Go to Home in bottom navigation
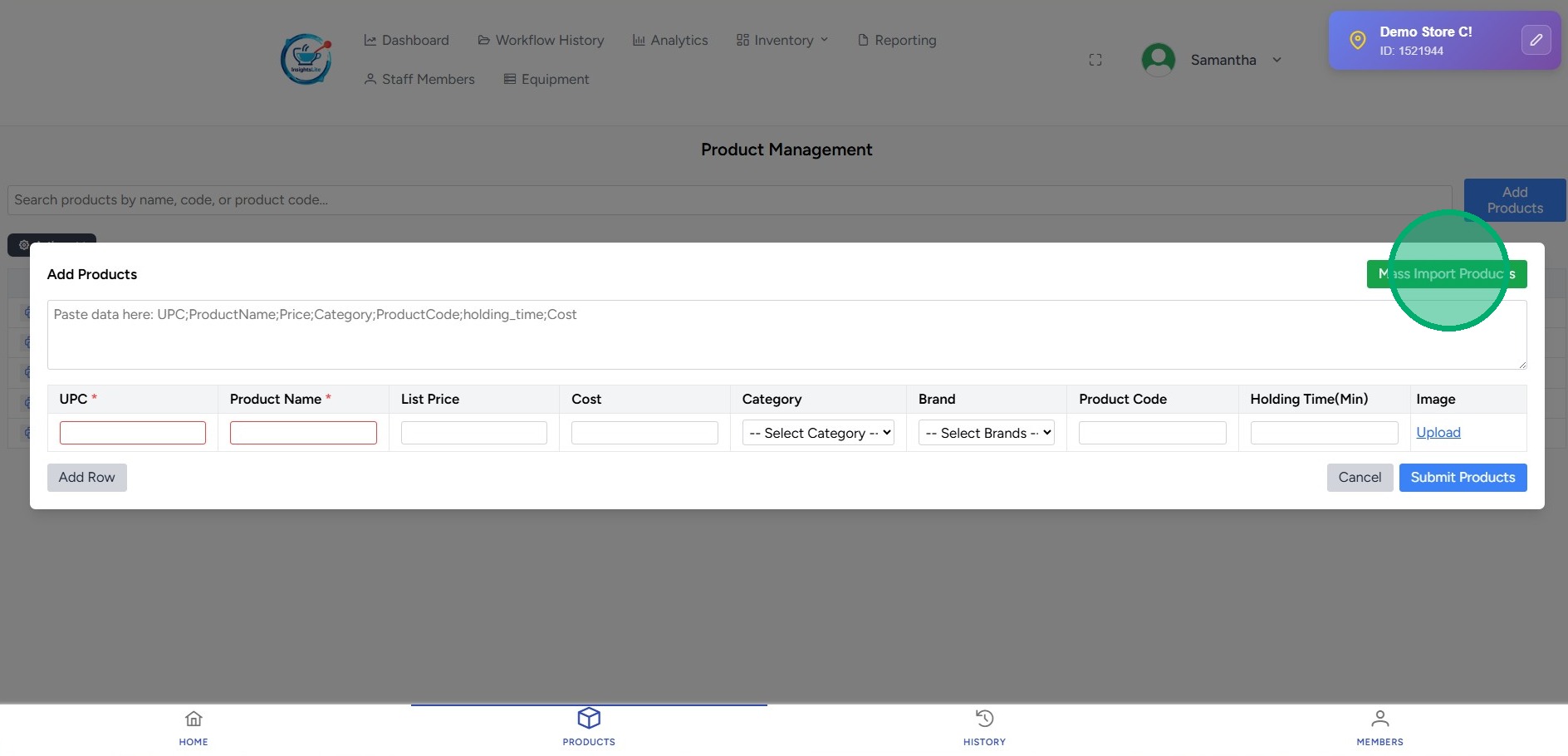 194,727
